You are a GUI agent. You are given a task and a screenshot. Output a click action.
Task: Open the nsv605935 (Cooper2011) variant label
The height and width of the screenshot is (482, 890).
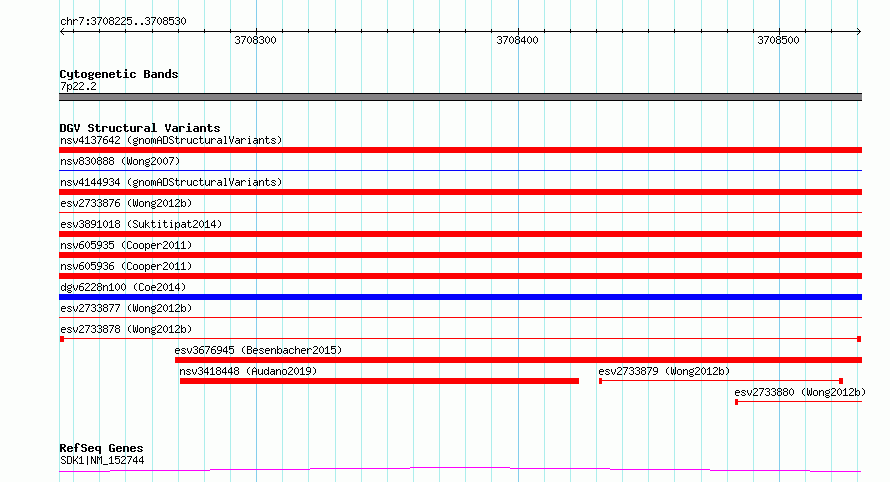coord(126,245)
